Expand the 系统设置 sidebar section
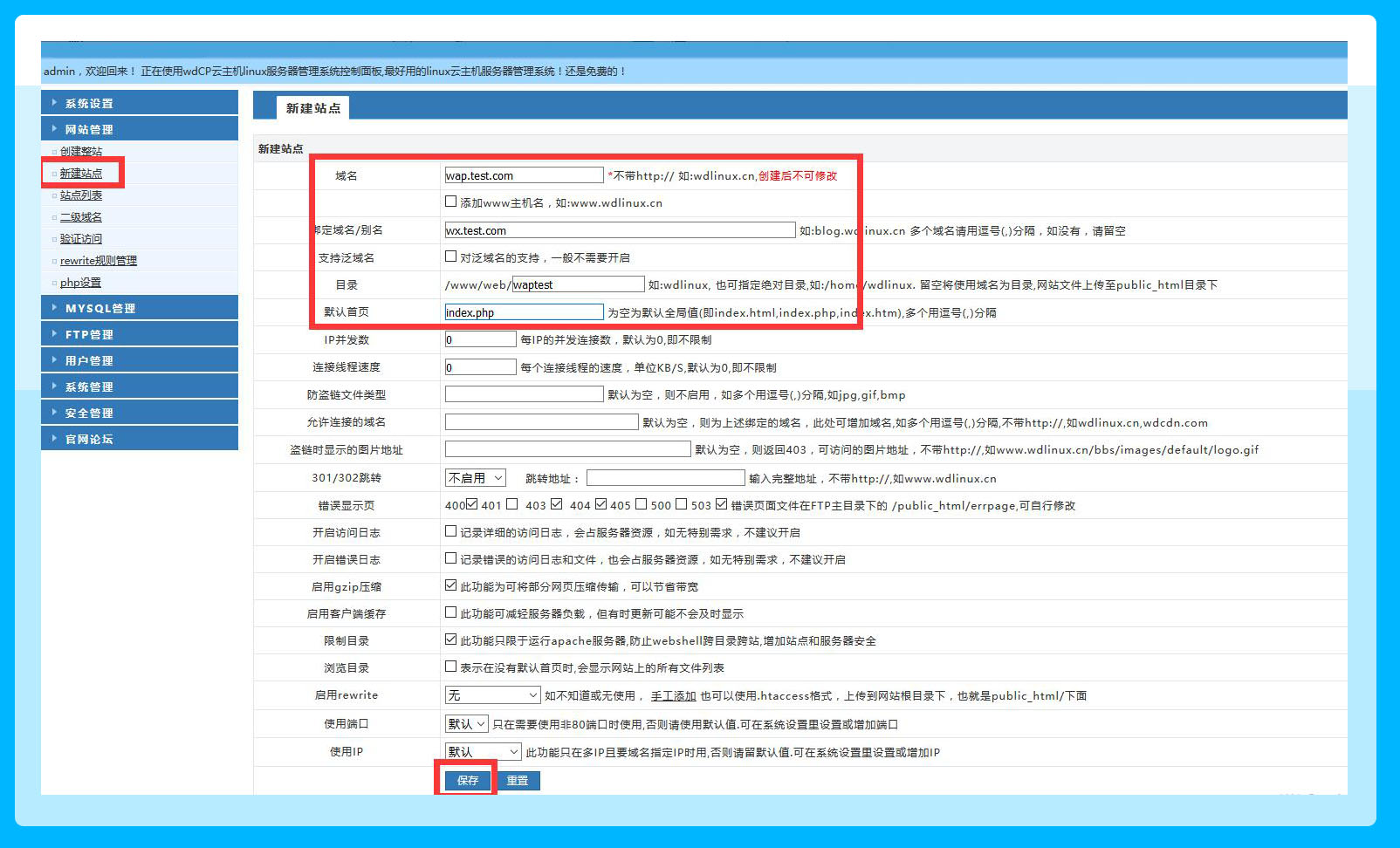 click(x=139, y=103)
